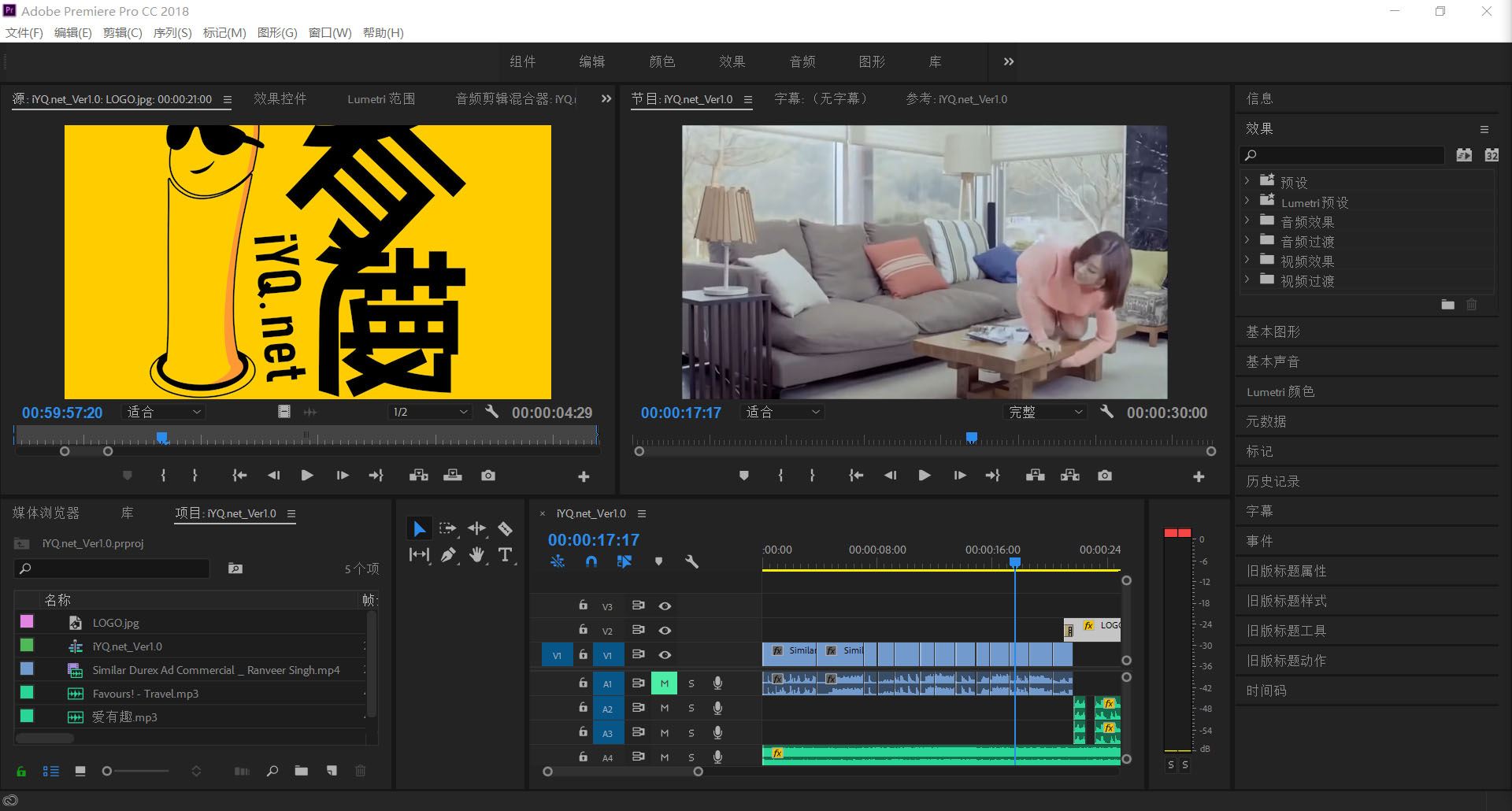Toggle V3 track output eye

(x=665, y=605)
